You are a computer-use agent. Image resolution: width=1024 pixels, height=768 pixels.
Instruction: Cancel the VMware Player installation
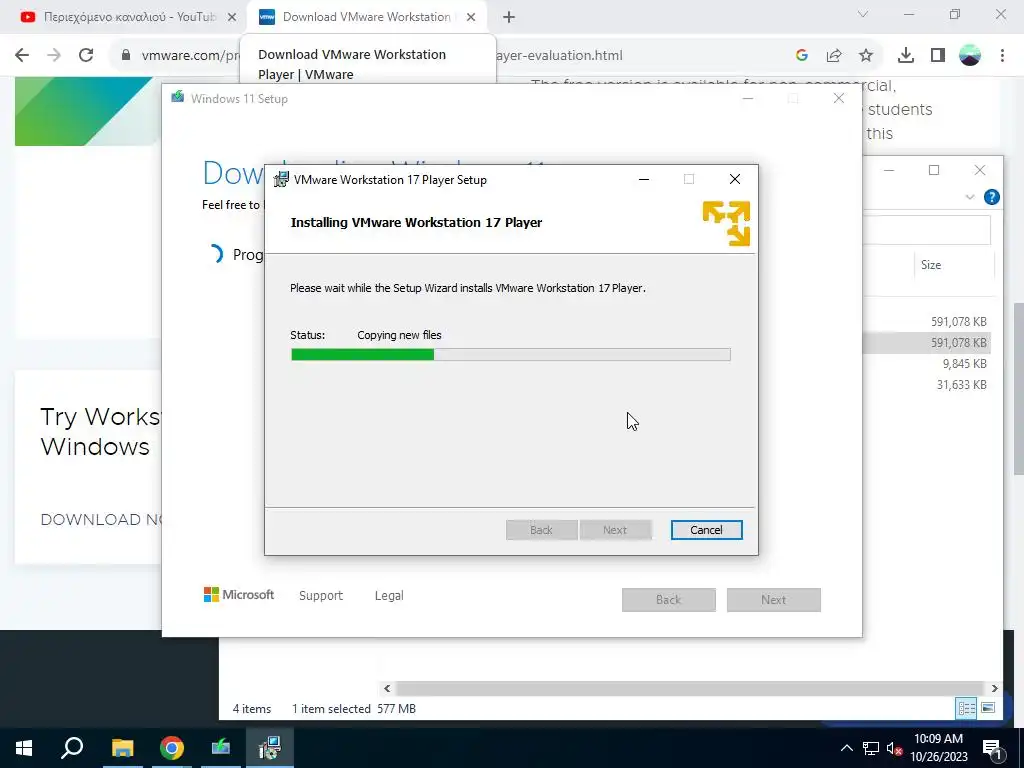coord(706,530)
